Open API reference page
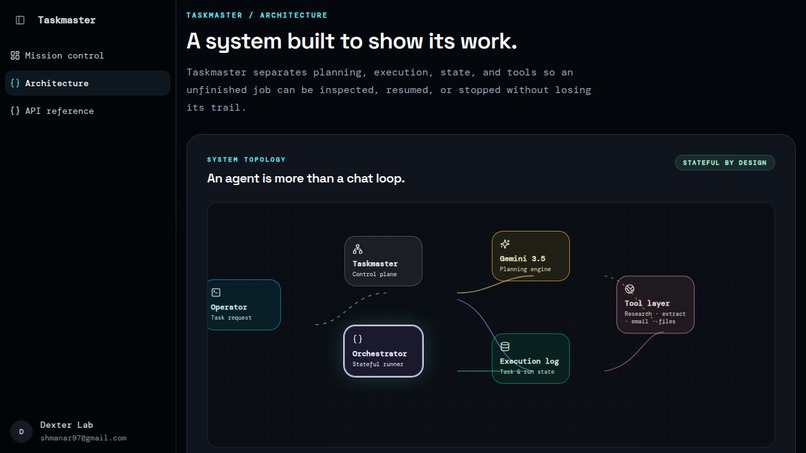 (x=87, y=111)
